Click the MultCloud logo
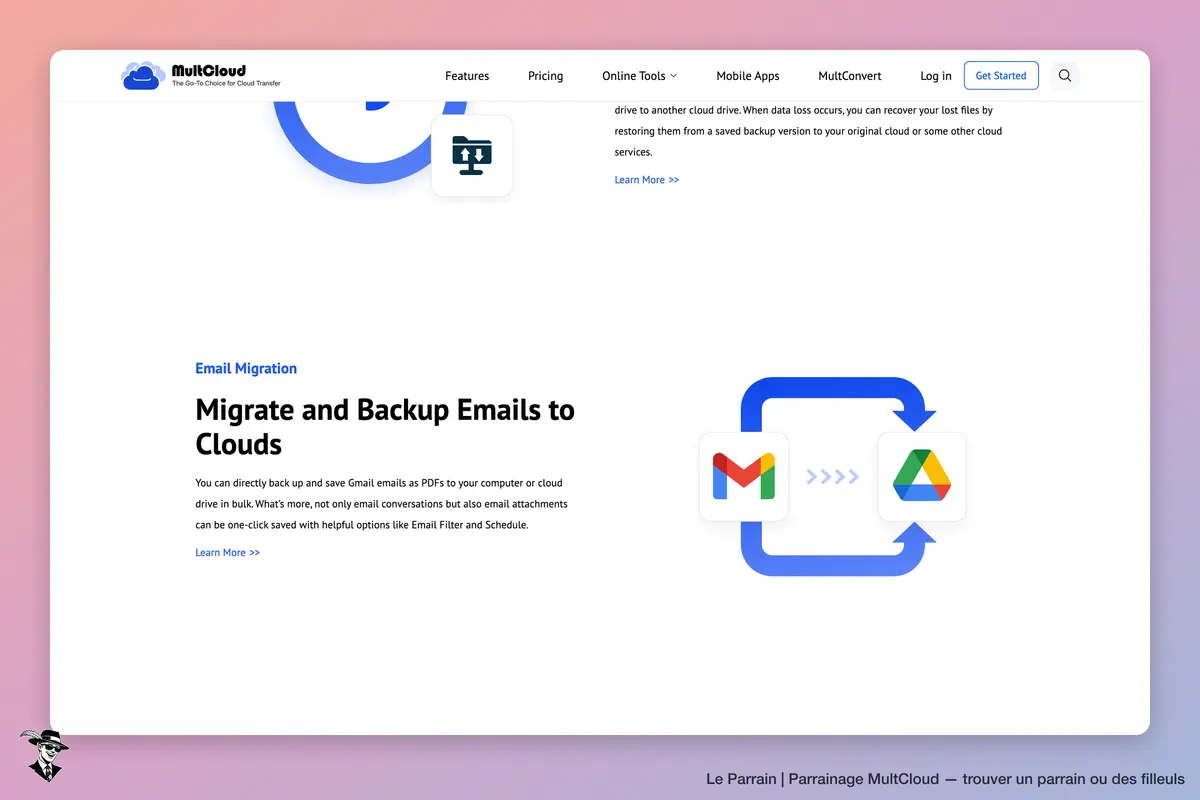Image resolution: width=1200 pixels, height=800 pixels. (201, 75)
